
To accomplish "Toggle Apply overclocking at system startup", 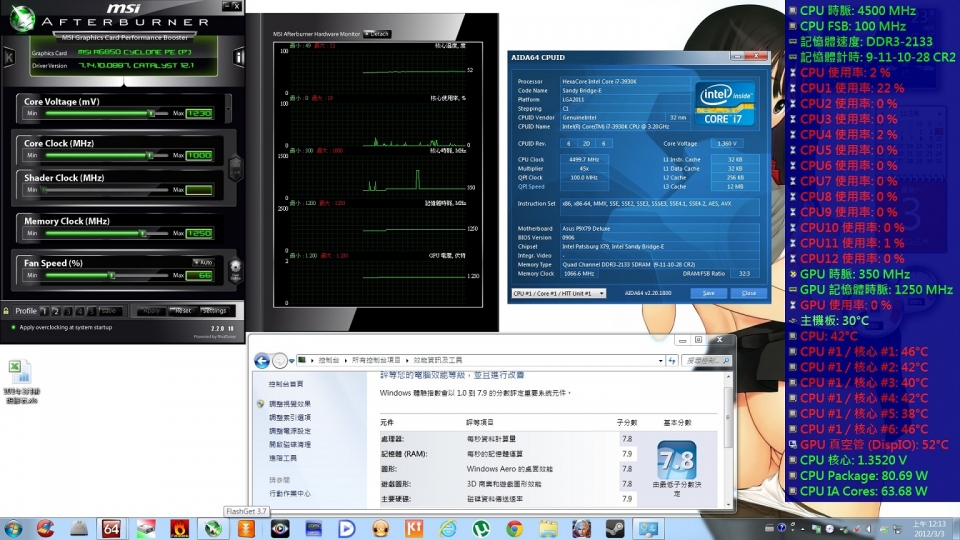I will [x=13, y=327].
